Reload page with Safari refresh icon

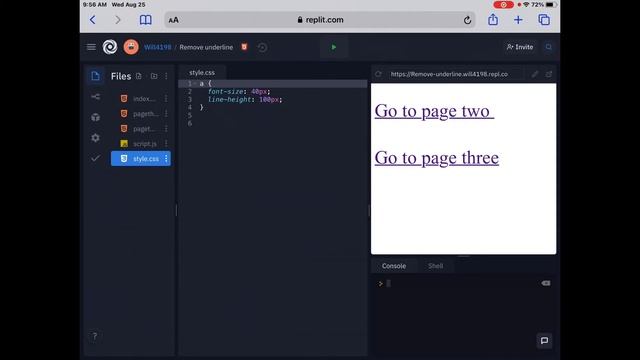[x=467, y=20]
